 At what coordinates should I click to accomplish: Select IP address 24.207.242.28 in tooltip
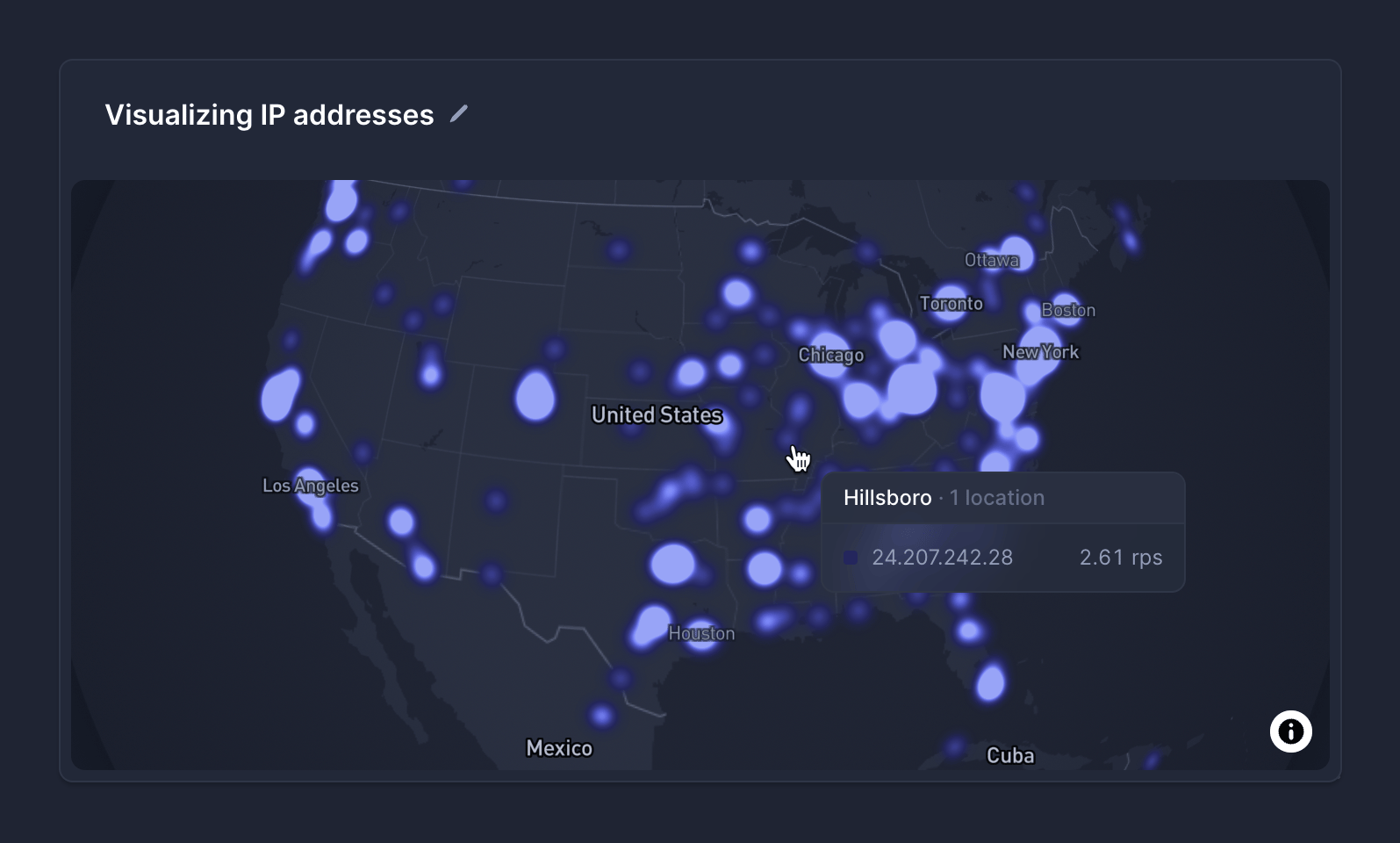[942, 558]
